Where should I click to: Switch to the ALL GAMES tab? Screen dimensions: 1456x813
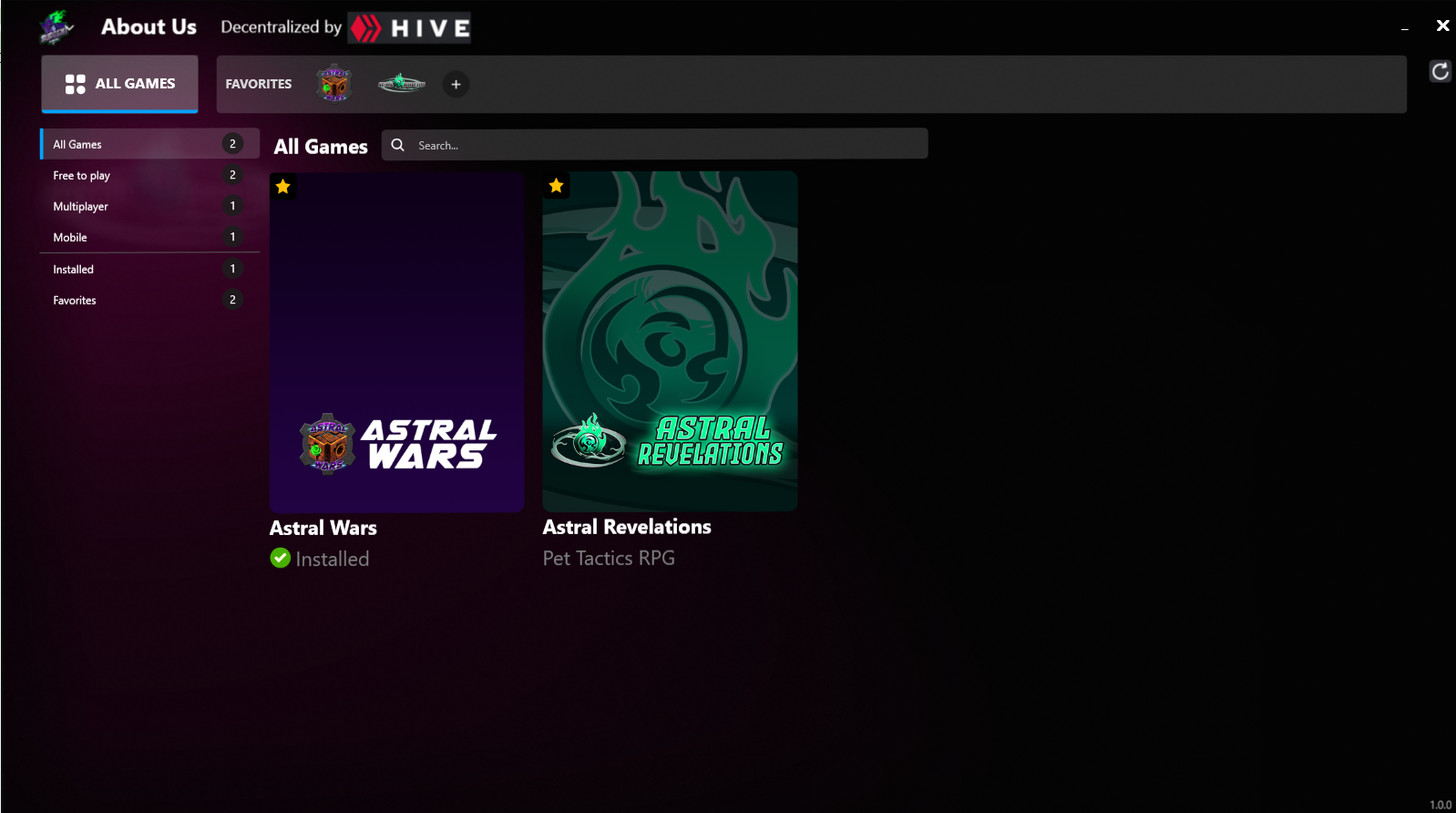click(119, 84)
